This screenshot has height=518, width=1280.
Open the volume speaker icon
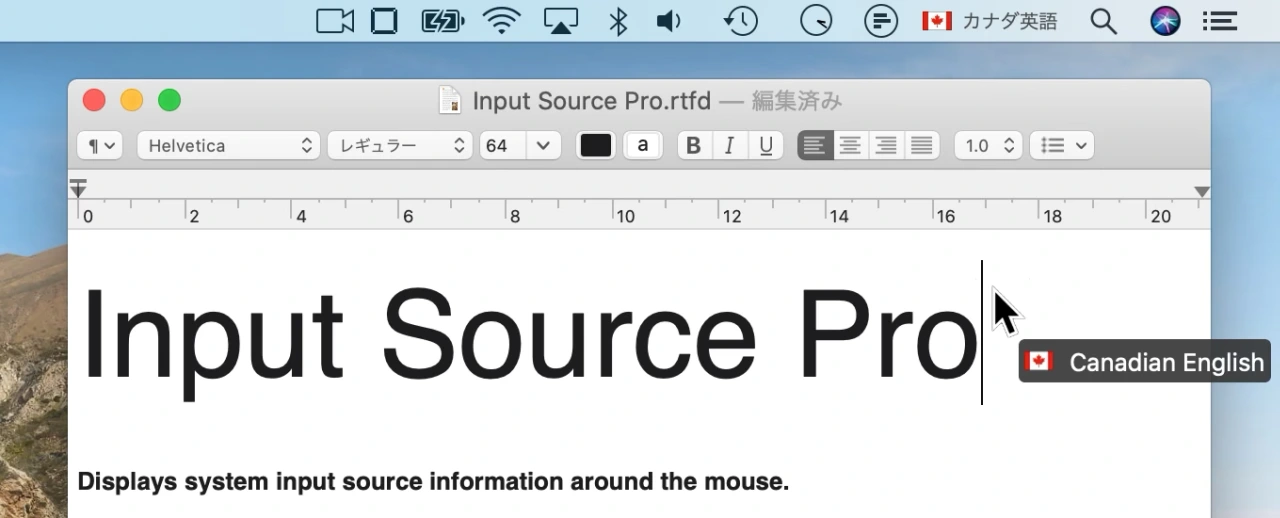tap(668, 21)
